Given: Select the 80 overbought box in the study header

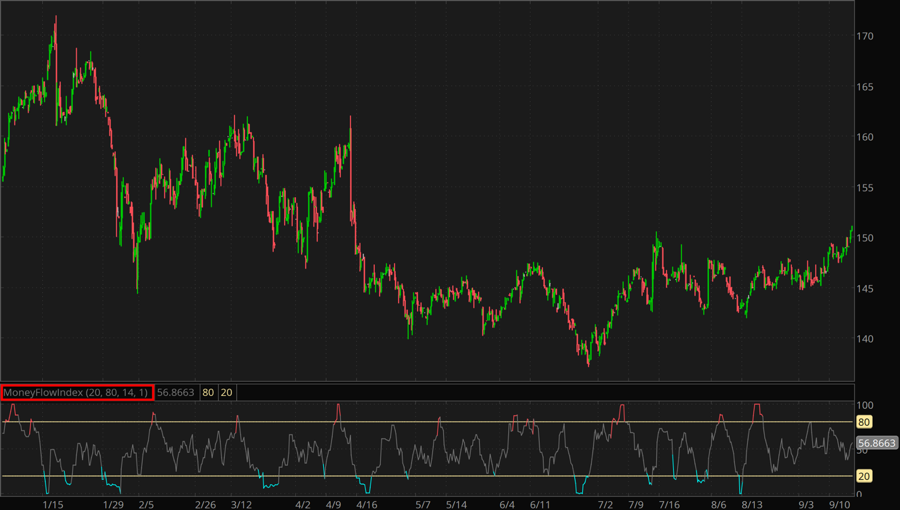Looking at the screenshot, I should click(x=208, y=392).
